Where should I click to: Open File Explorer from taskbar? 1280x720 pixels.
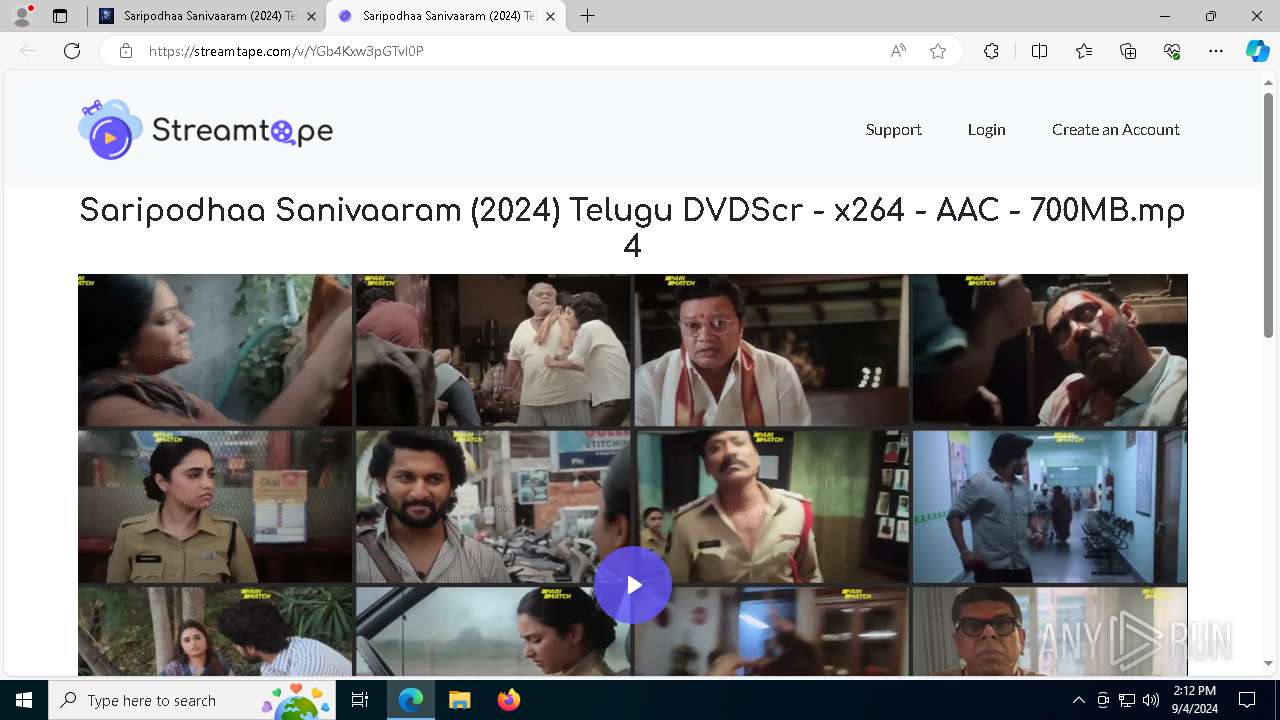pyautogui.click(x=460, y=700)
